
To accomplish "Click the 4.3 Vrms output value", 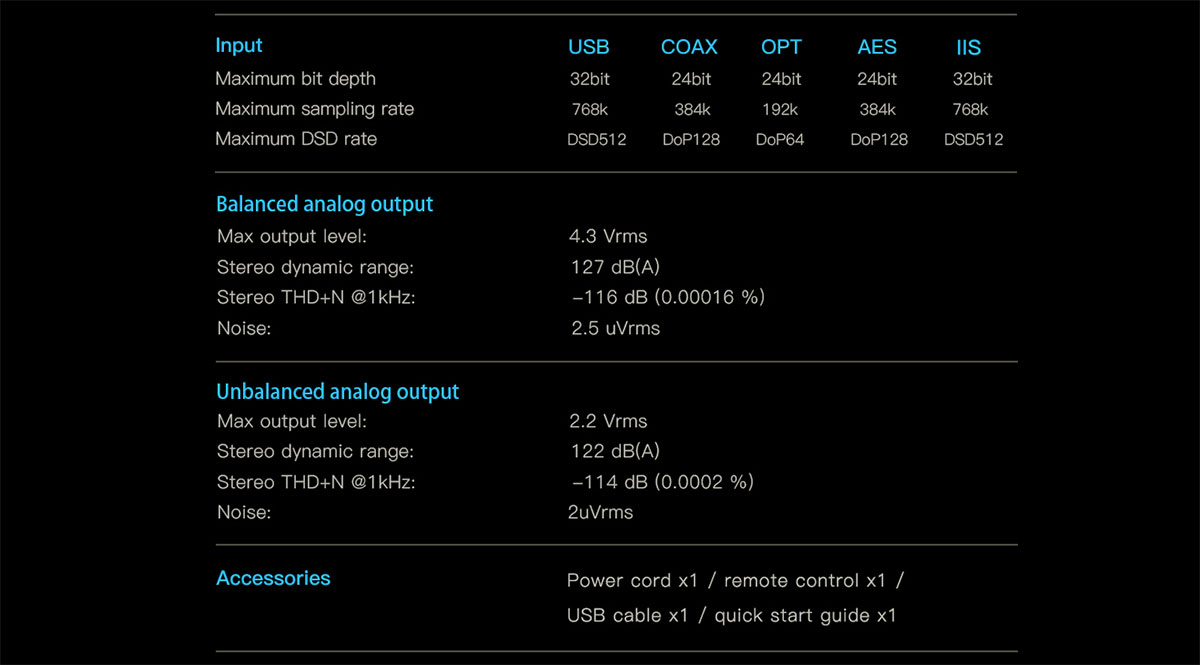I will tap(609, 237).
